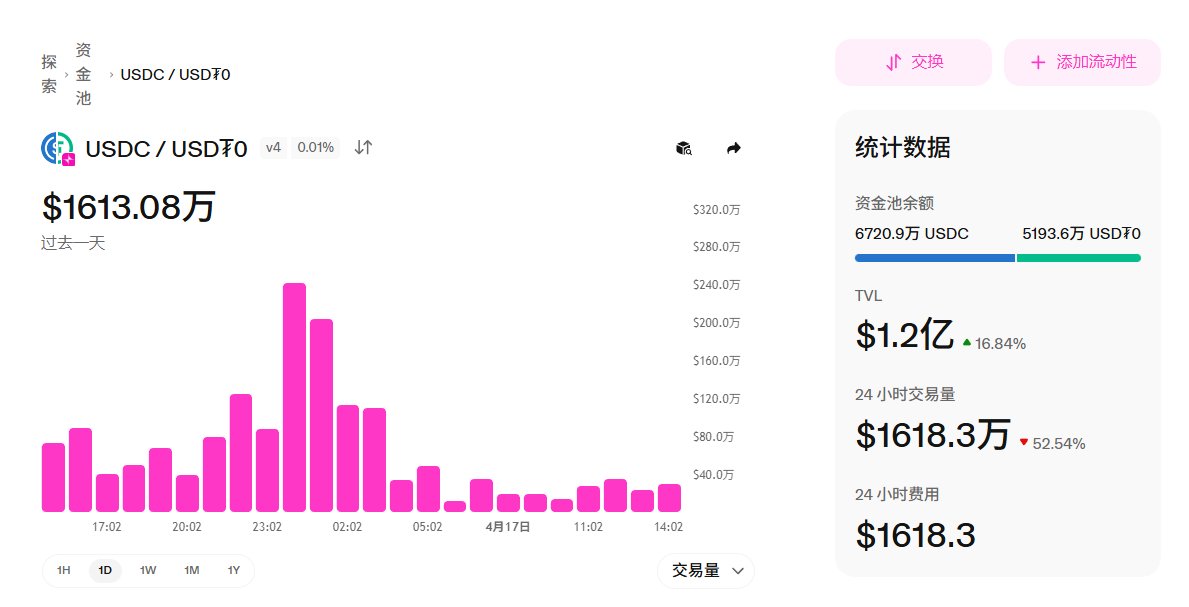Click the 23:02 time axis label

pyautogui.click(x=267, y=527)
